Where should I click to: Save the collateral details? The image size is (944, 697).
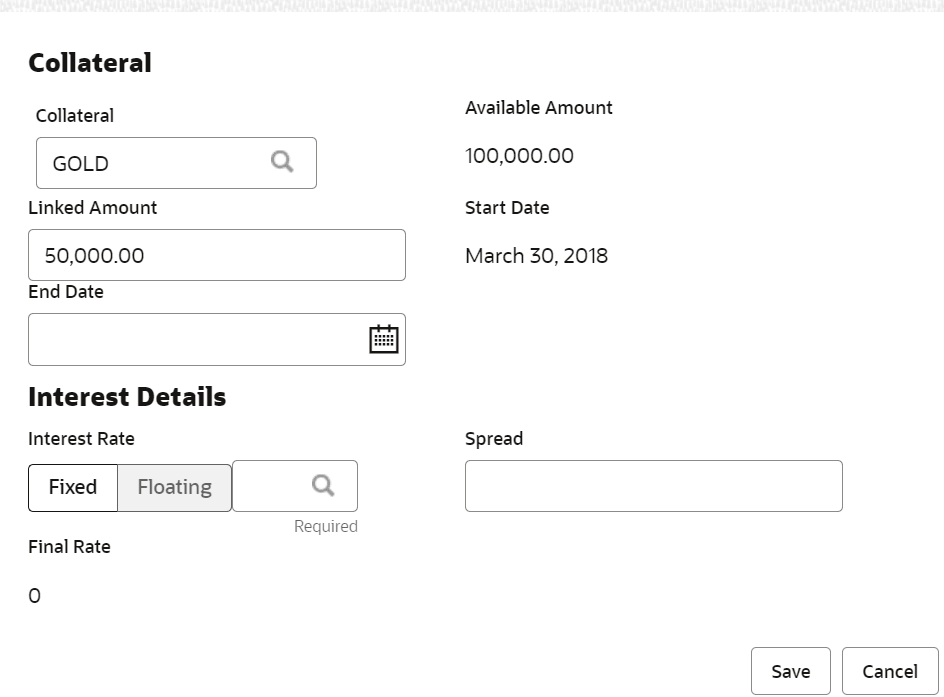(790, 671)
